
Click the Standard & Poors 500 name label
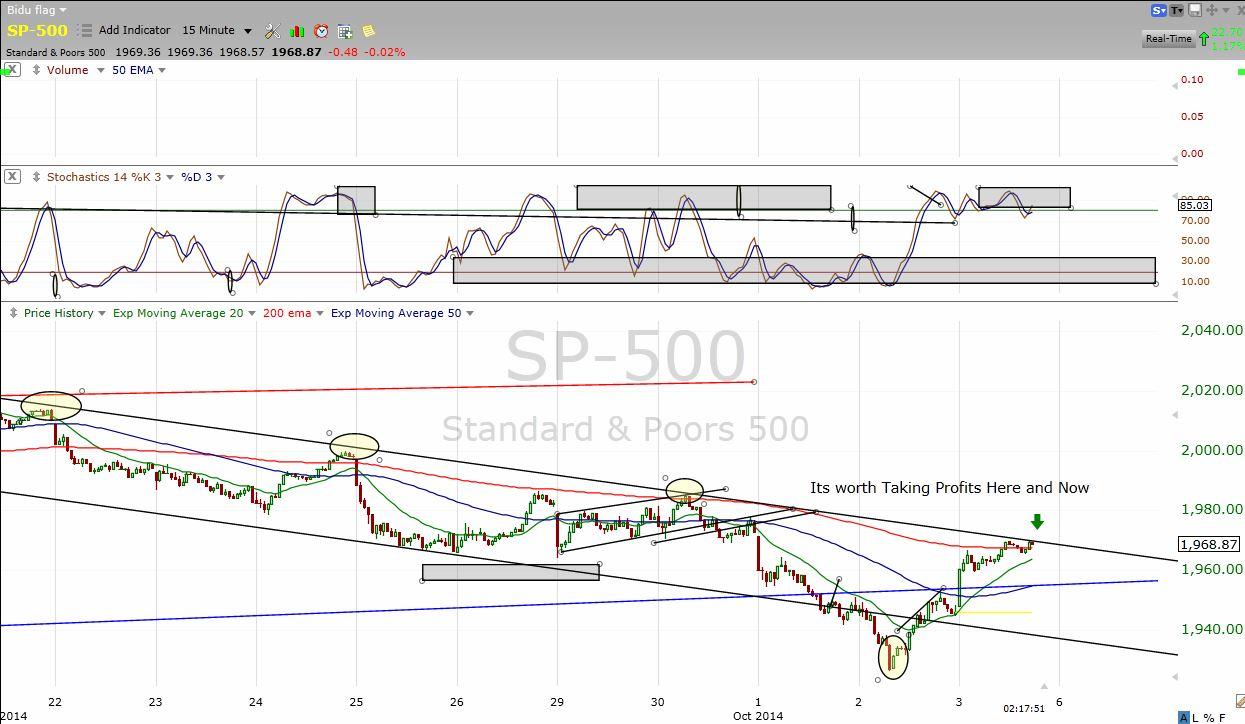[x=56, y=52]
